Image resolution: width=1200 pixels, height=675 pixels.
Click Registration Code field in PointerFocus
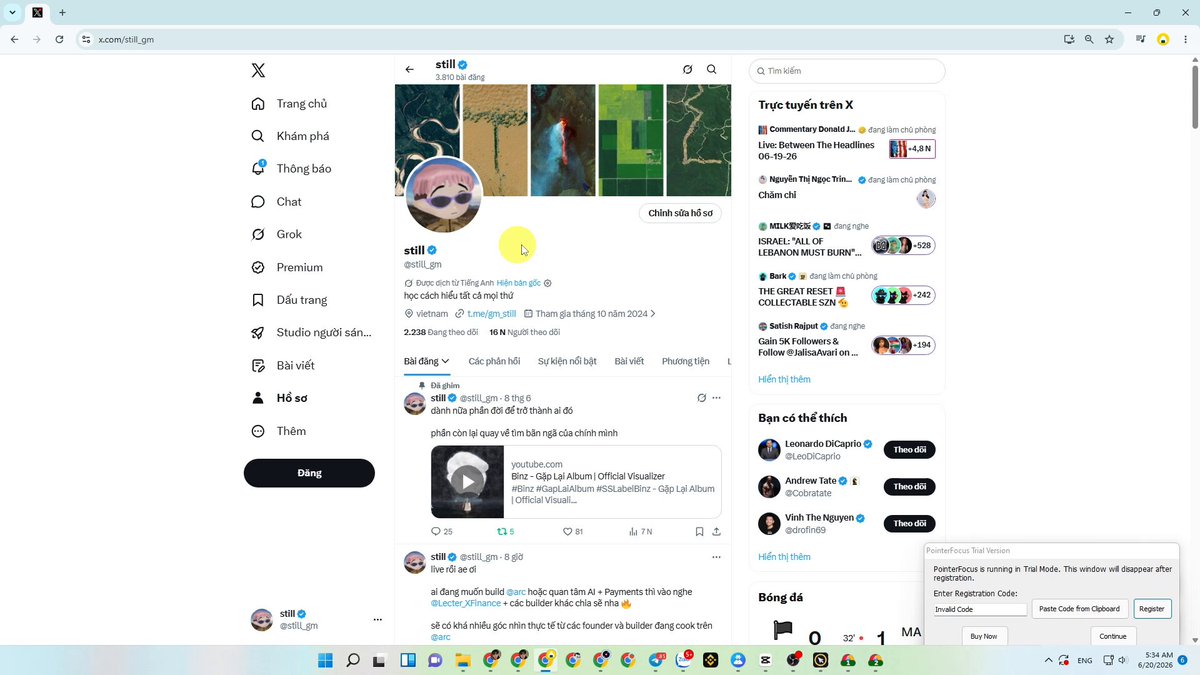[x=980, y=609]
